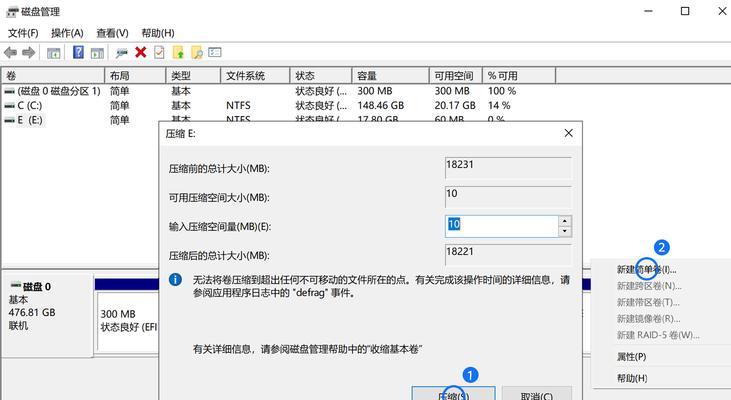This screenshot has height=400, width=731.
Task: Click the NTFS cell in the C: row
Action: (238, 106)
